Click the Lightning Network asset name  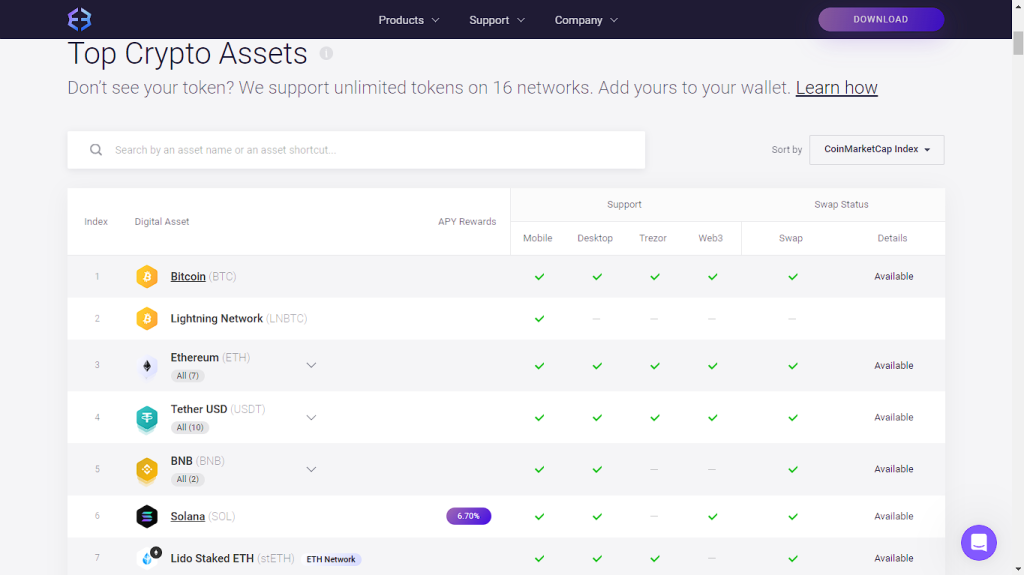217,318
